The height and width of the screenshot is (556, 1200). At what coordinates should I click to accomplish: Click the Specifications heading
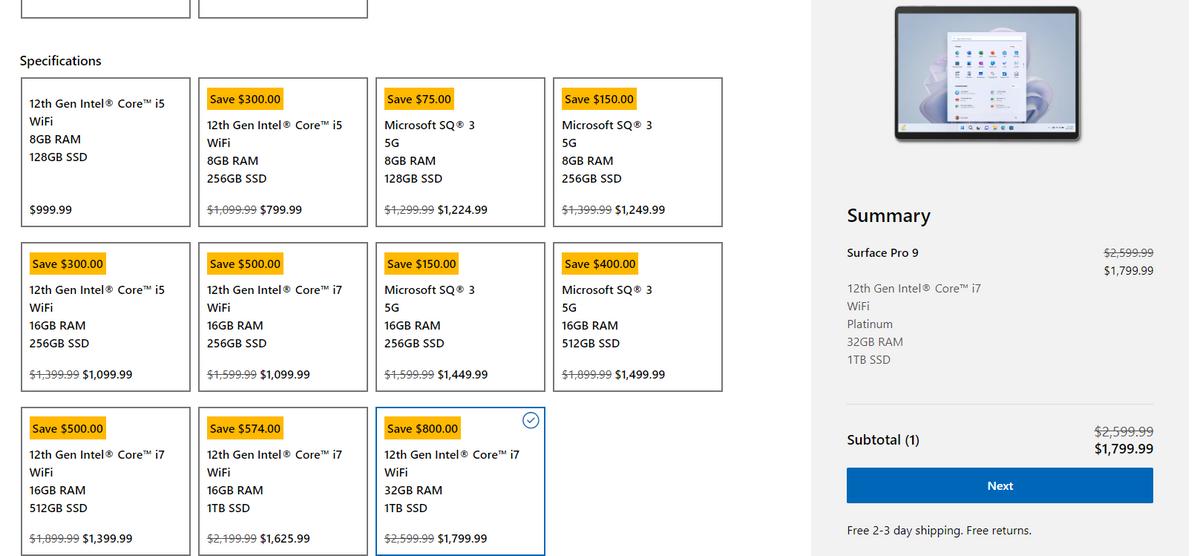coord(61,61)
